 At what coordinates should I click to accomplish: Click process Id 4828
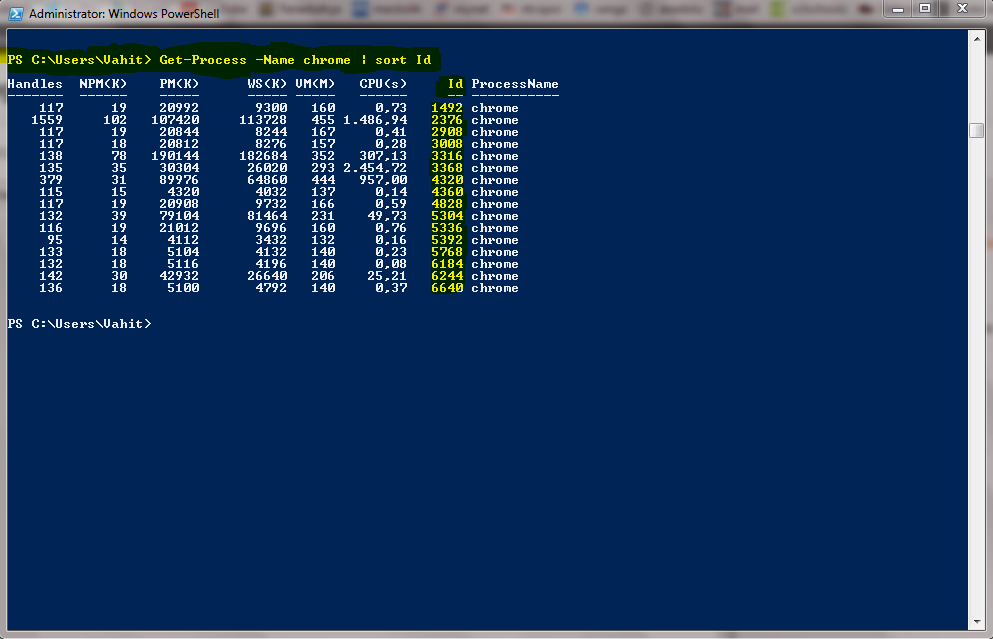click(x=447, y=205)
